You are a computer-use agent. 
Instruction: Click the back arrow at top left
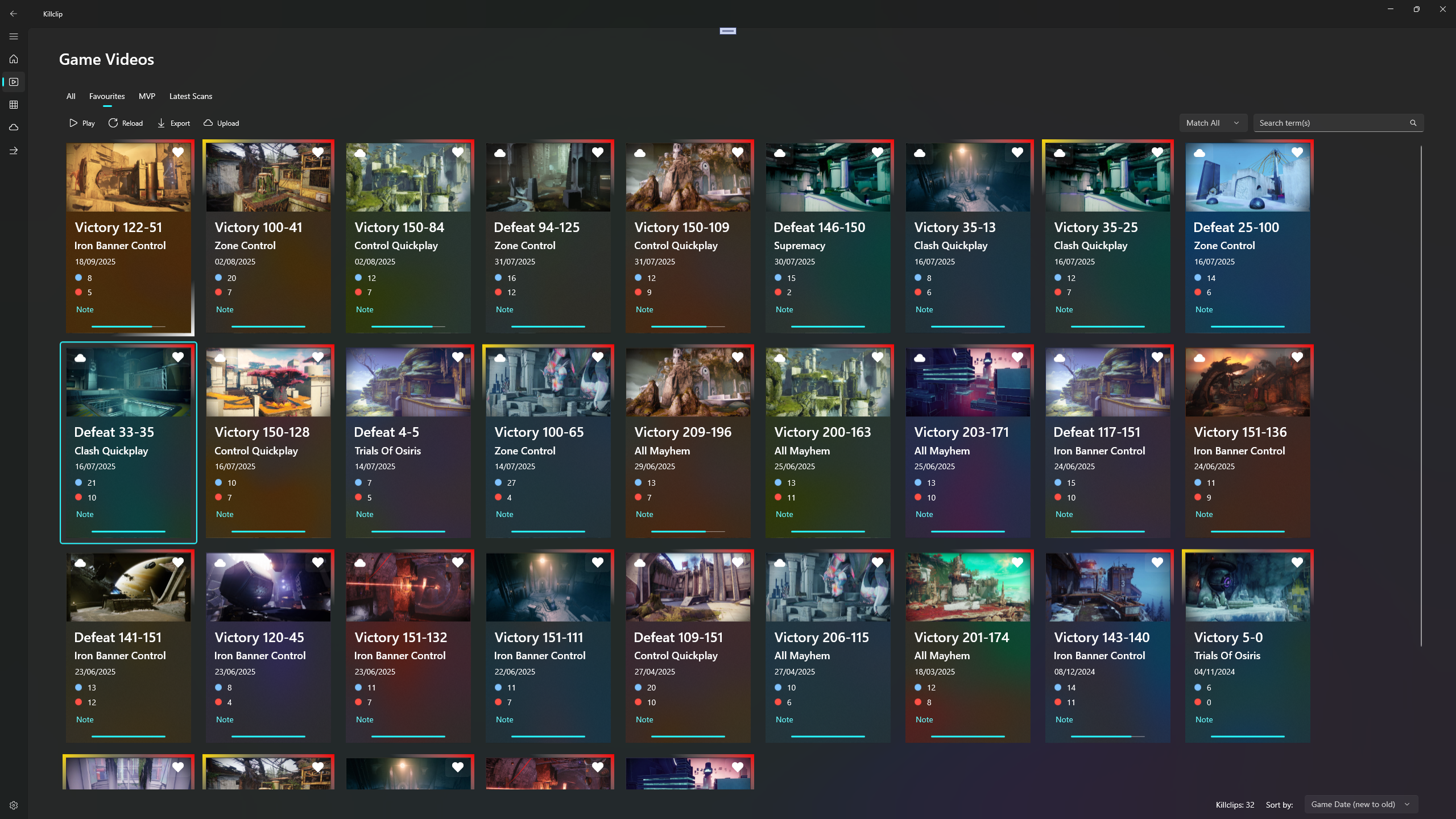tap(14, 14)
